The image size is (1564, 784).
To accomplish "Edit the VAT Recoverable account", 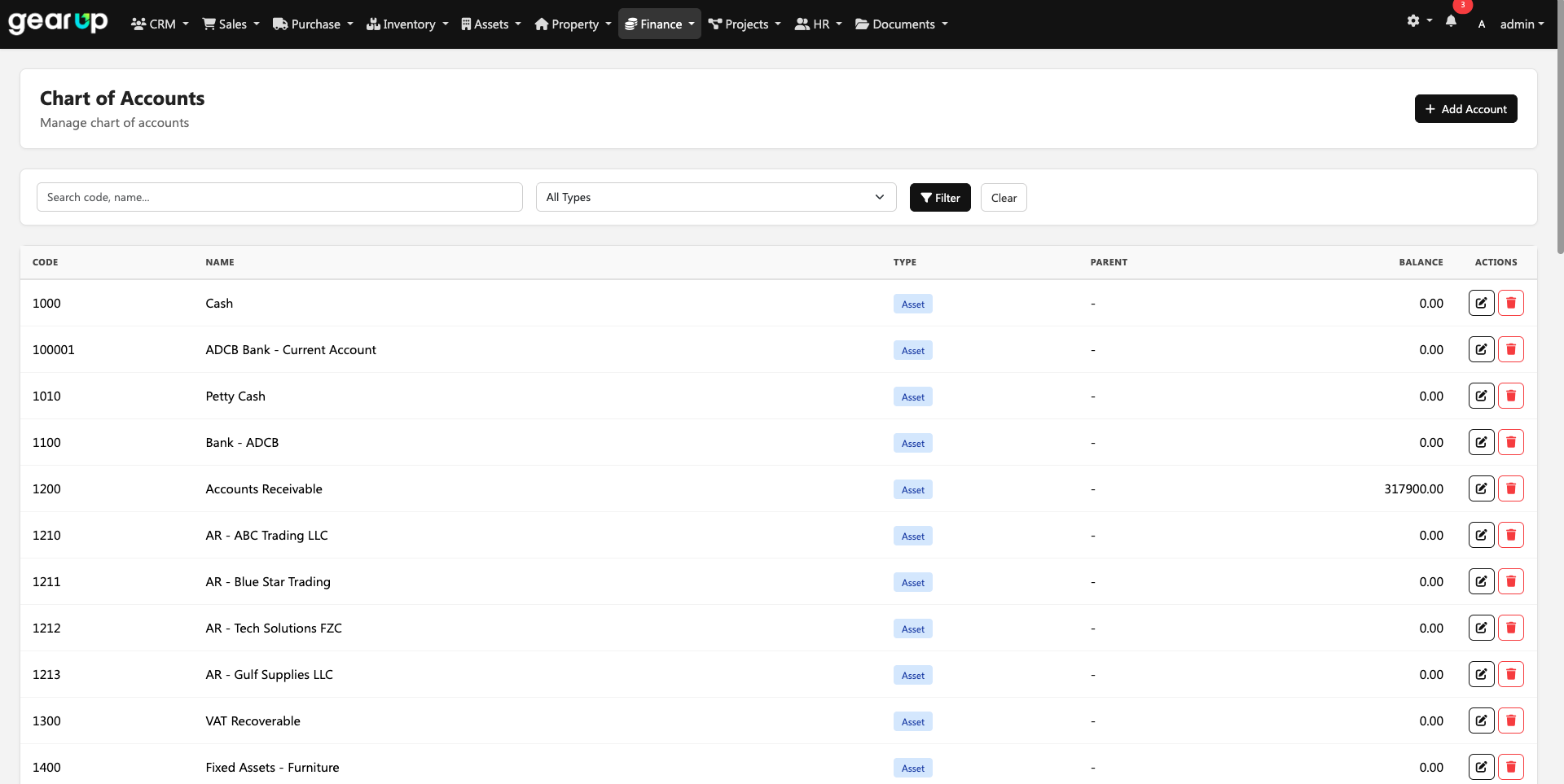I will (x=1481, y=720).
